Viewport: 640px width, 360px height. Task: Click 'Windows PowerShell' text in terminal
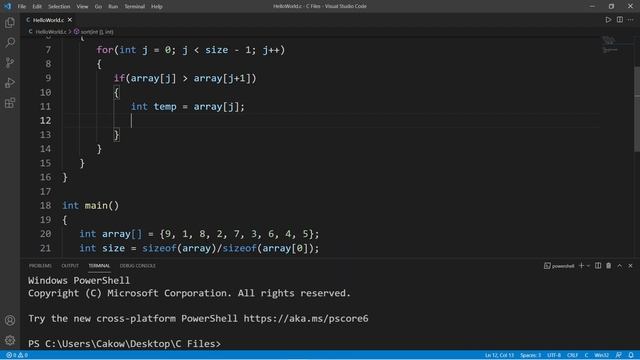click(79, 280)
